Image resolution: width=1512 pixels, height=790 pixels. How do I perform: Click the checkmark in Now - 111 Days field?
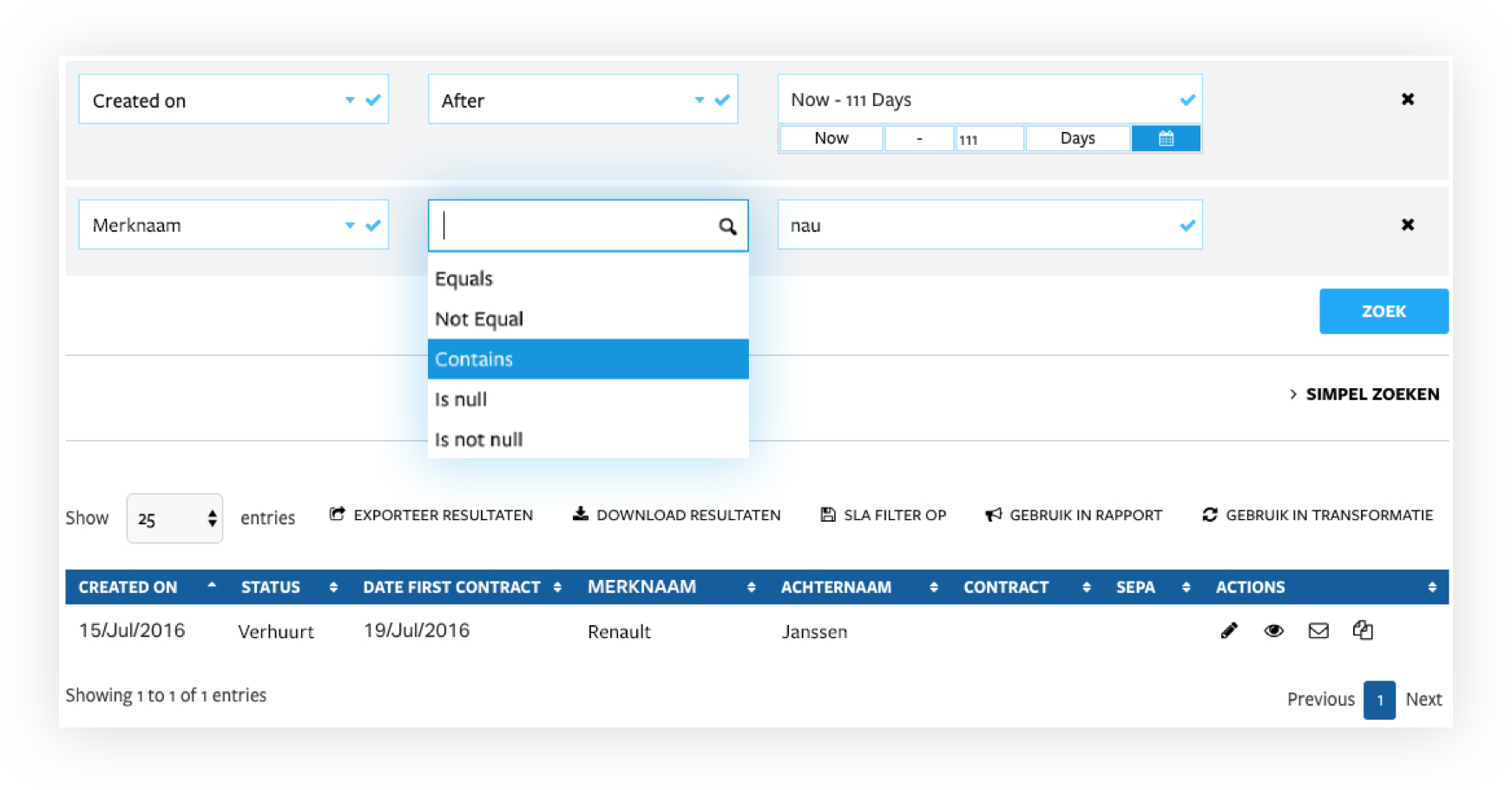[x=1187, y=100]
